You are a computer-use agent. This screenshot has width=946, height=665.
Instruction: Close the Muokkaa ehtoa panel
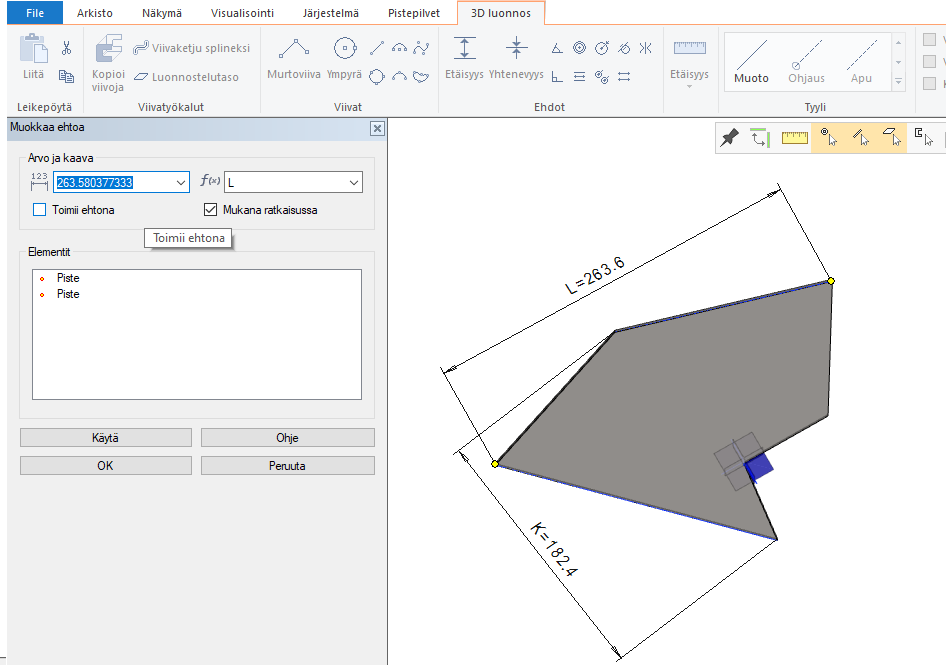point(377,128)
